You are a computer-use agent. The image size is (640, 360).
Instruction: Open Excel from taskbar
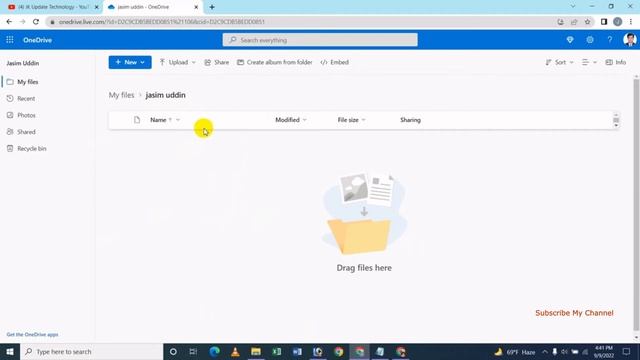277,351
